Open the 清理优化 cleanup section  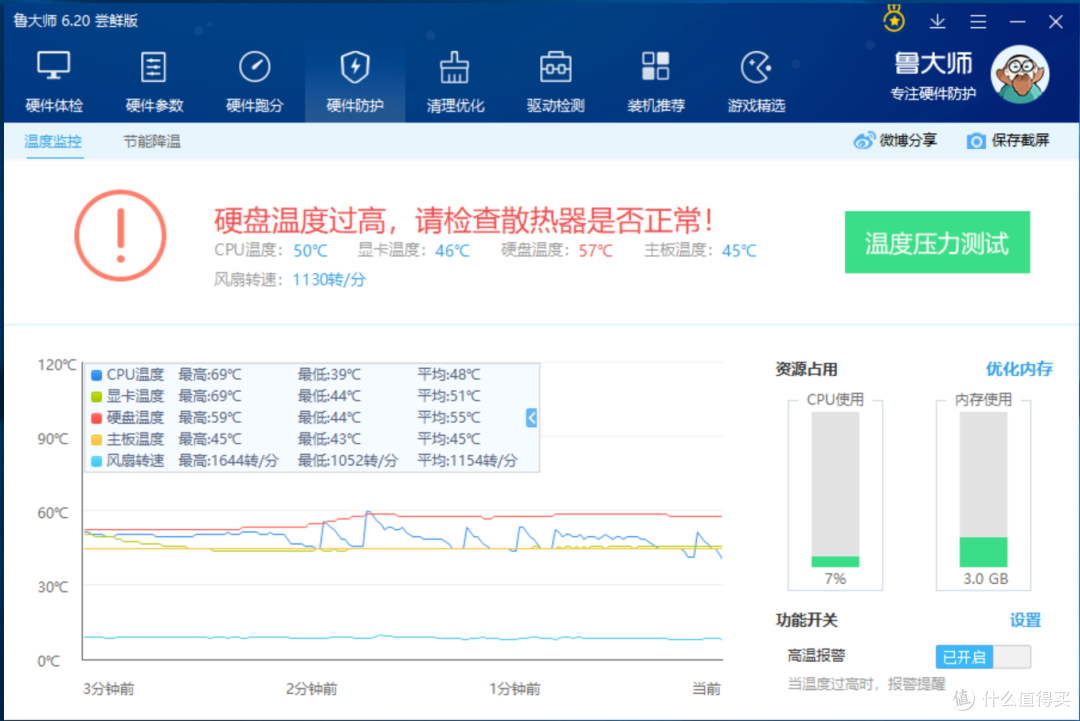pos(455,82)
